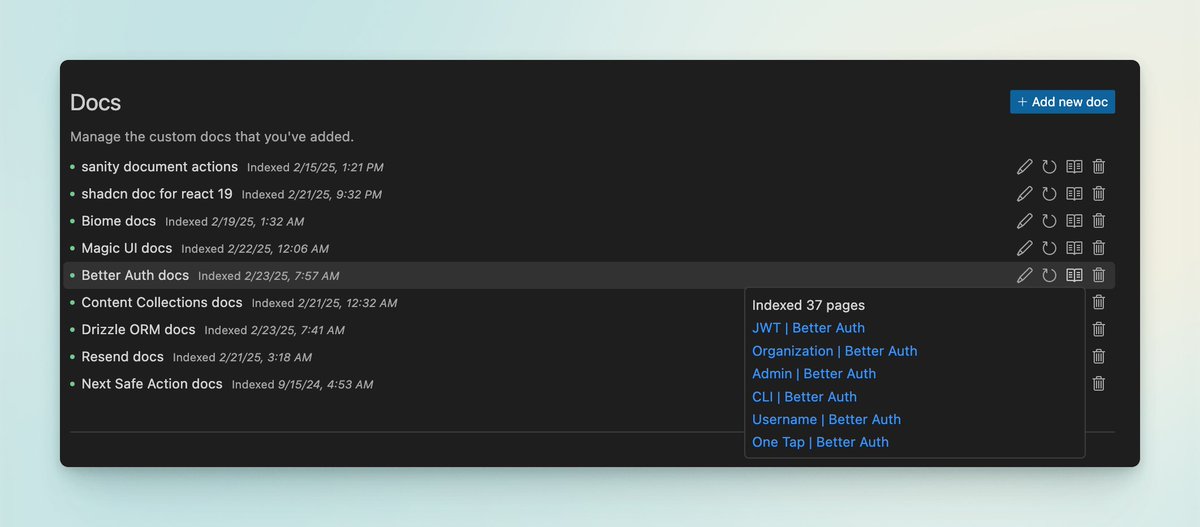Open the Admin | Better Auth link

pos(814,374)
